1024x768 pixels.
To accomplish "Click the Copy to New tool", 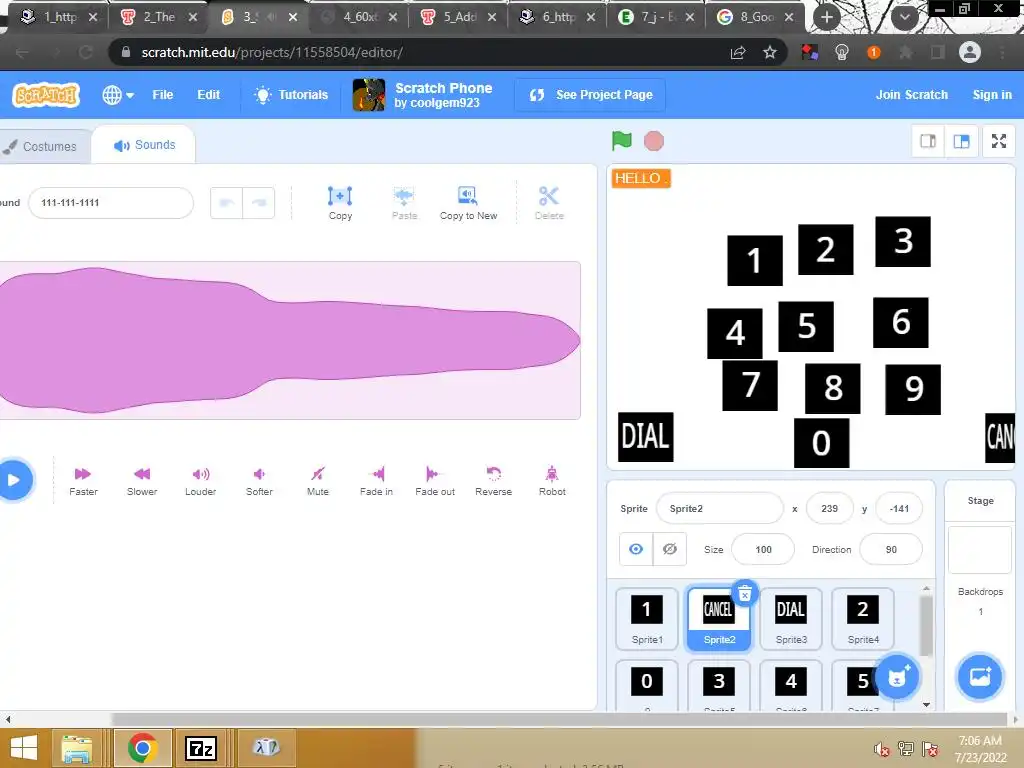I will click(468, 203).
